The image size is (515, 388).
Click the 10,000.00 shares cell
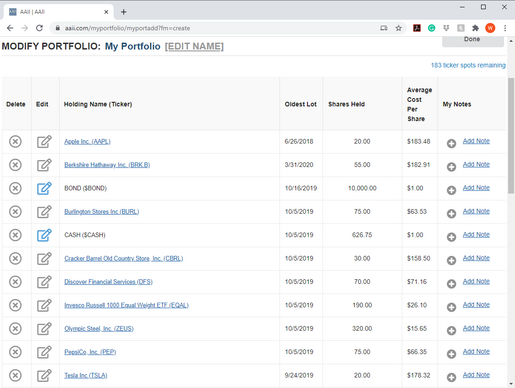362,188
